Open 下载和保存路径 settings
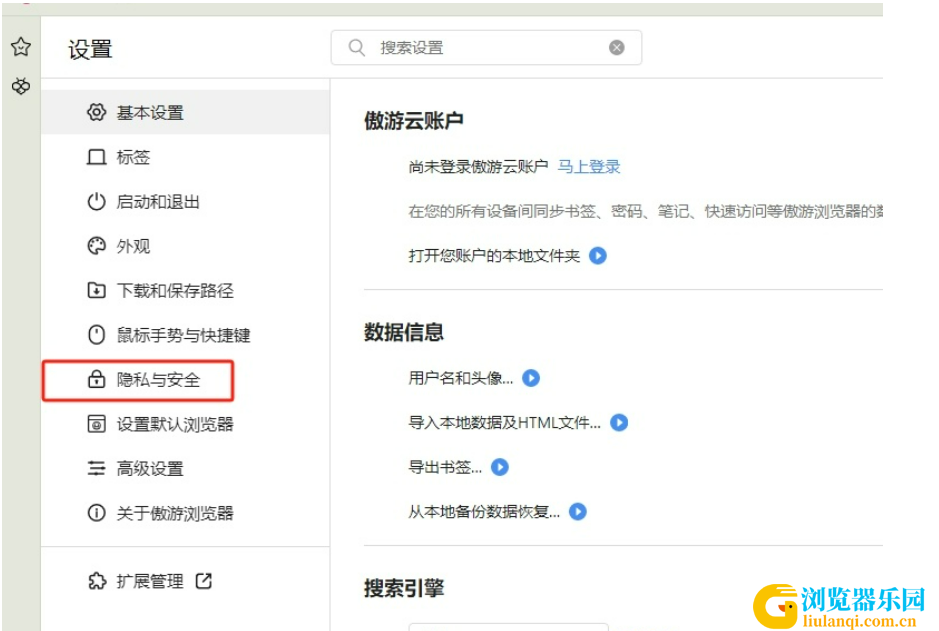The image size is (939, 631). (x=185, y=290)
